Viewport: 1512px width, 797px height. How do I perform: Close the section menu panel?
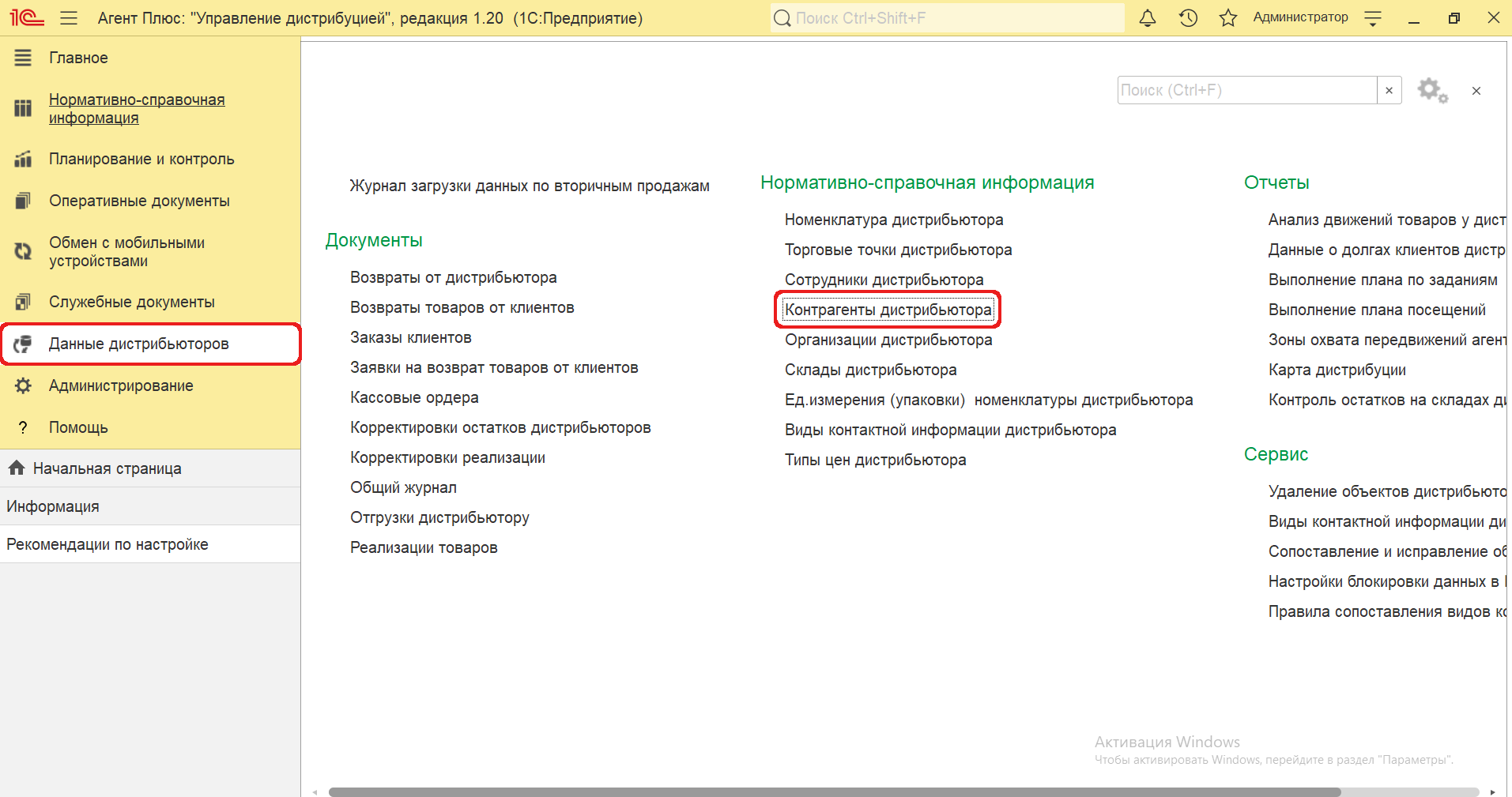pyautogui.click(x=1476, y=91)
